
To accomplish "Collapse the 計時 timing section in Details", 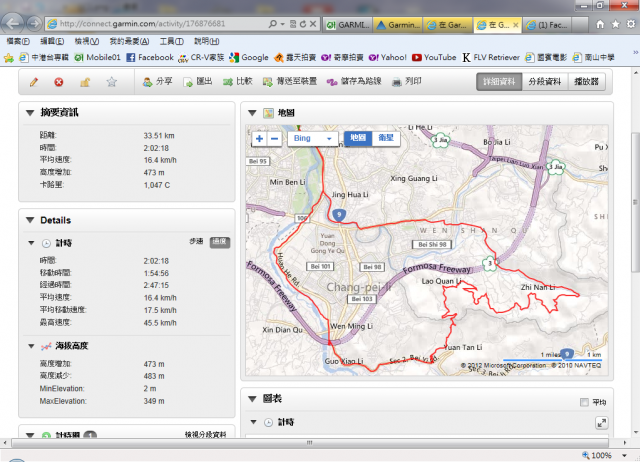I will (x=31, y=243).
